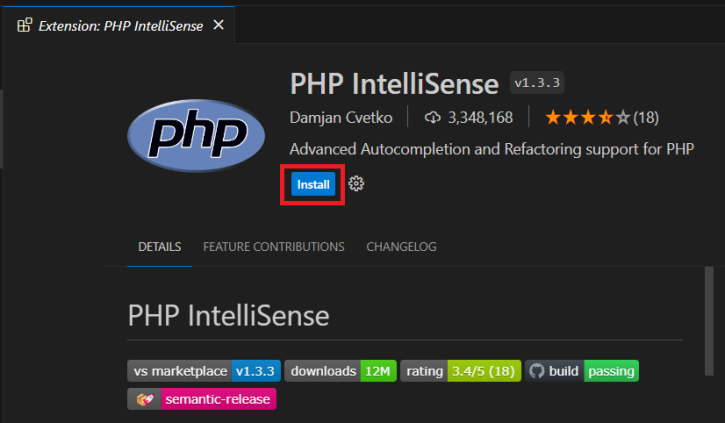The width and height of the screenshot is (725, 423).
Task: Click the download cloud icon beside 3,348,168
Action: [x=433, y=117]
